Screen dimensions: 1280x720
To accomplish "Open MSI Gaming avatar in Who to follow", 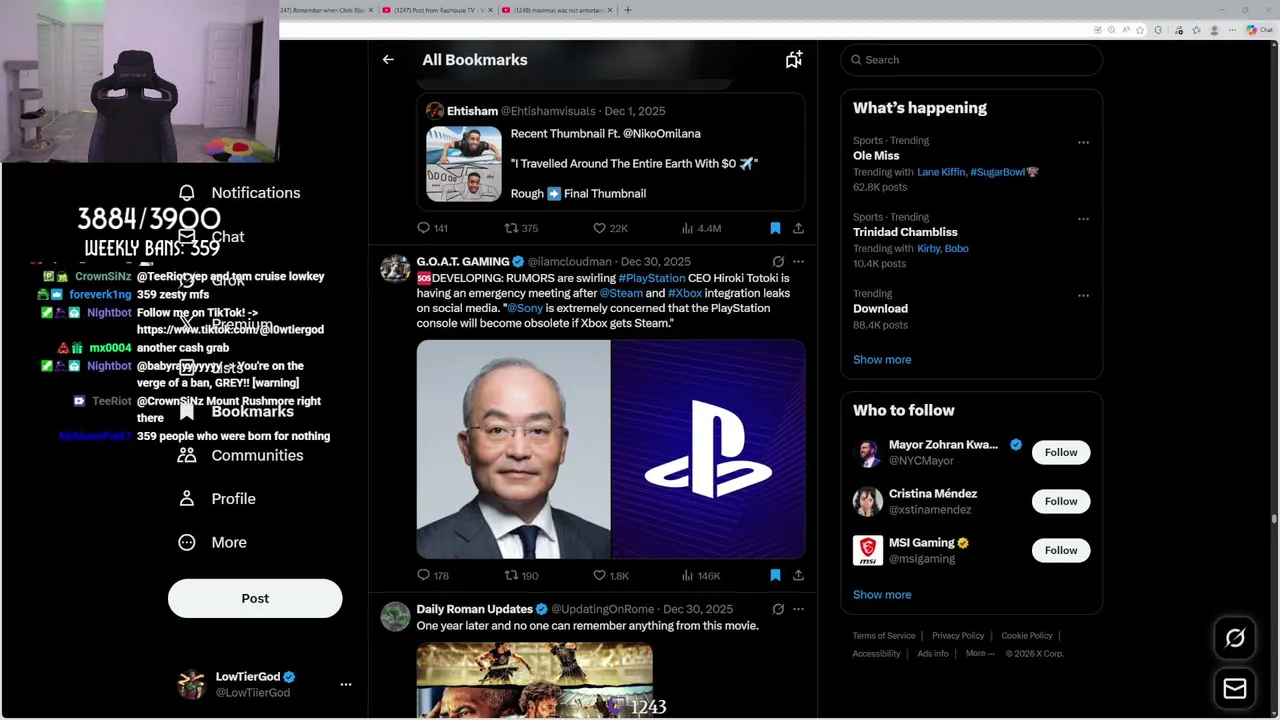I will [868, 550].
